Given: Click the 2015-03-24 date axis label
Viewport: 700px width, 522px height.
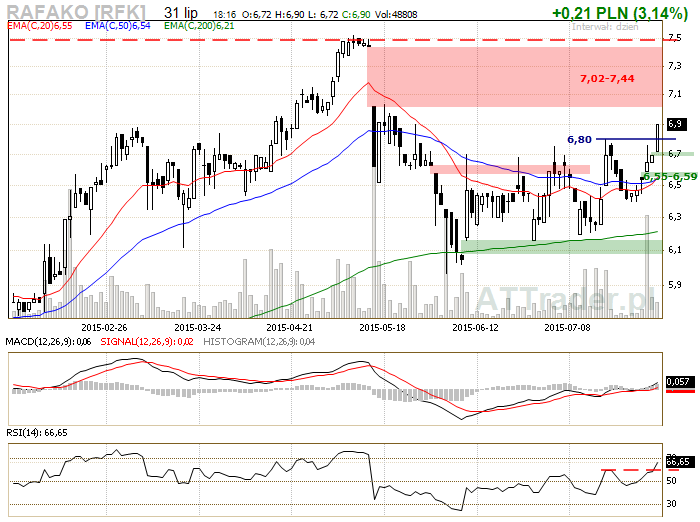Looking at the screenshot, I should point(198,327).
